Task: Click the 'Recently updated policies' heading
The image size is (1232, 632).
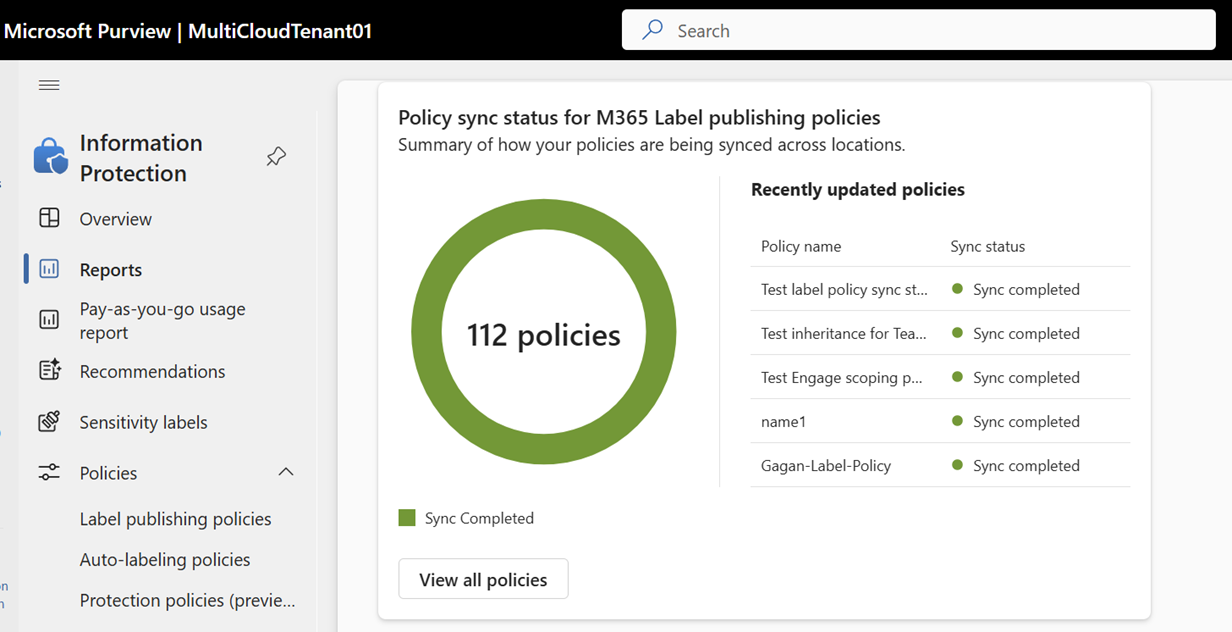Action: coord(858,189)
